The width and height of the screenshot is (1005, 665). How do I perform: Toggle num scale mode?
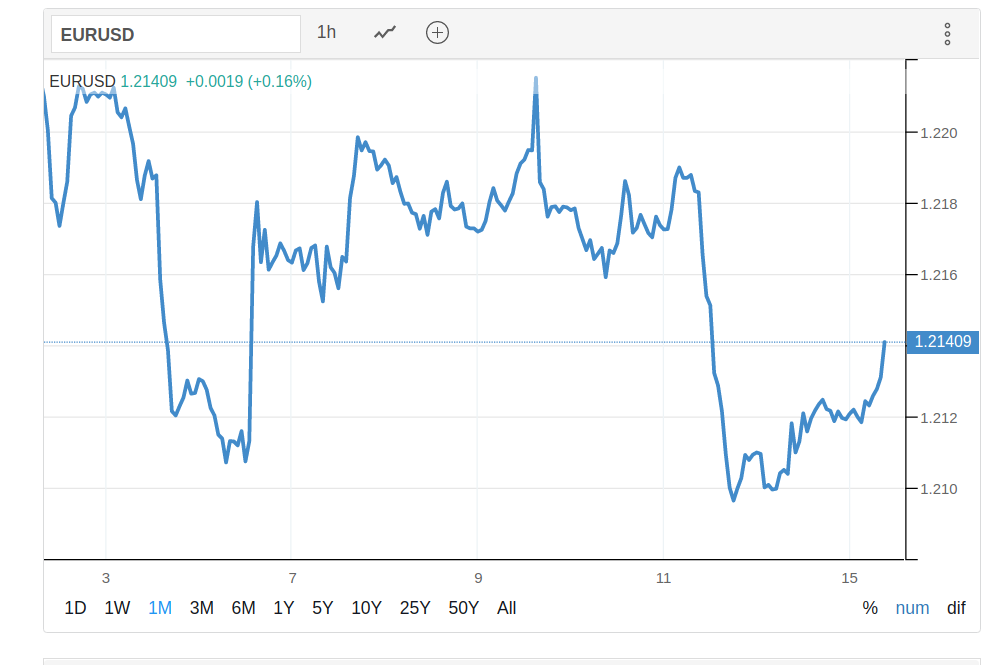912,608
